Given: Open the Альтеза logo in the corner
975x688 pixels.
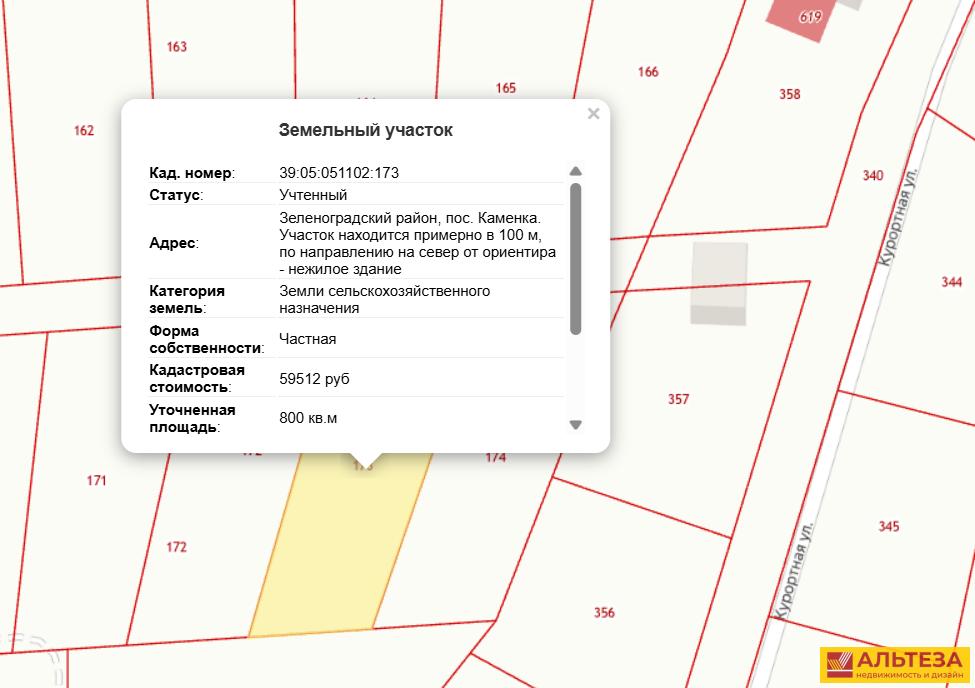Looking at the screenshot, I should point(893,665).
